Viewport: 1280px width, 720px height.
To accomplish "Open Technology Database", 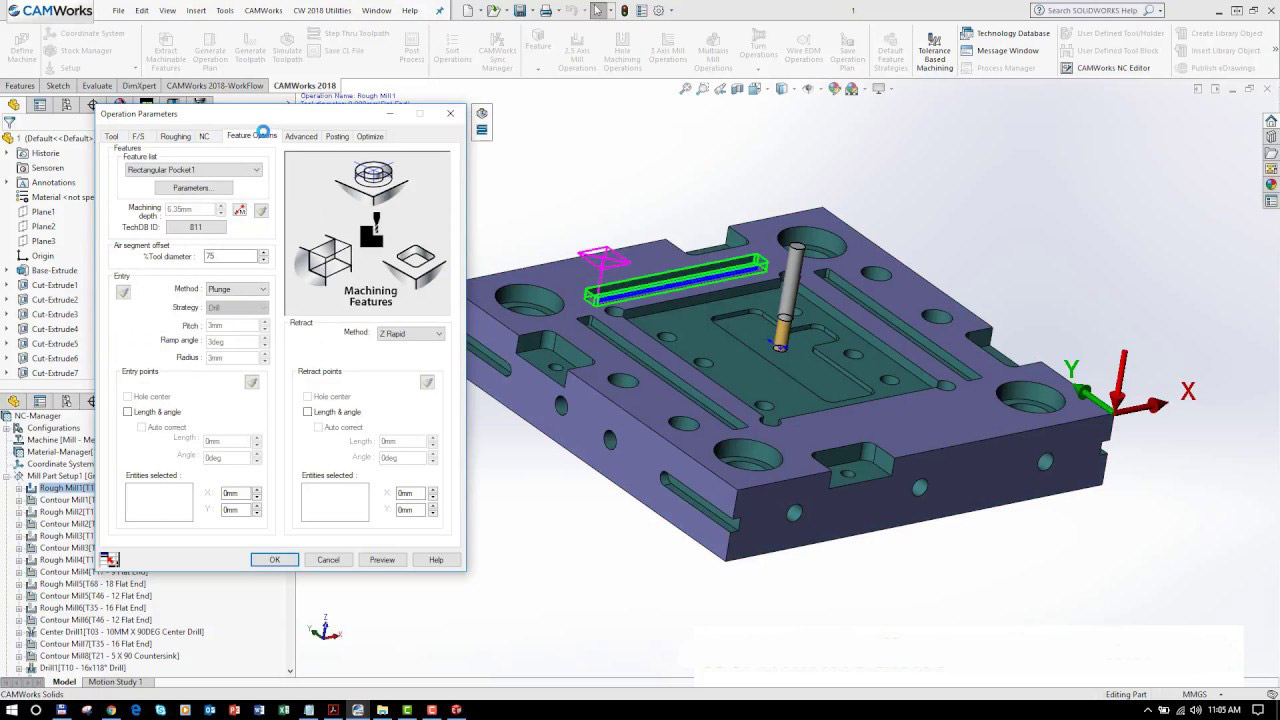I will click(x=1005, y=33).
